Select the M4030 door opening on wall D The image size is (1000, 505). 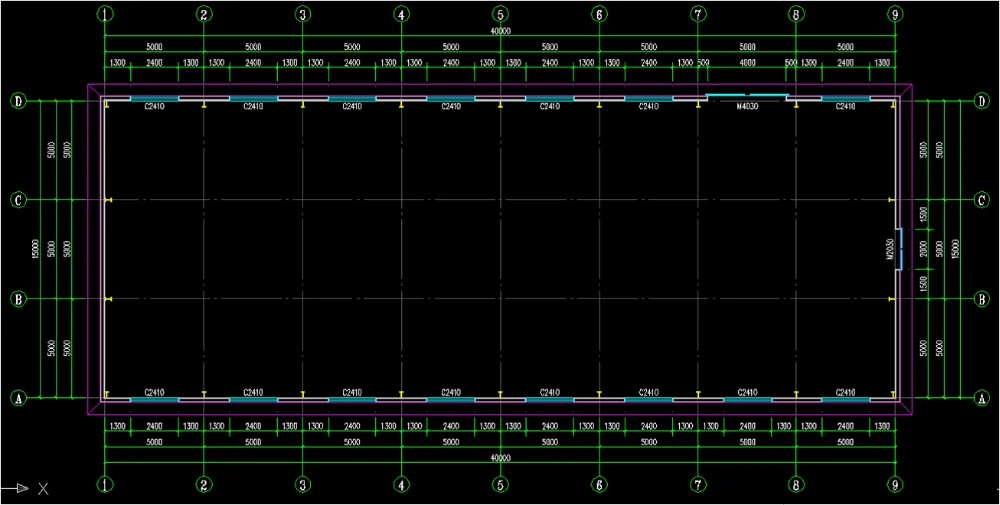(747, 96)
